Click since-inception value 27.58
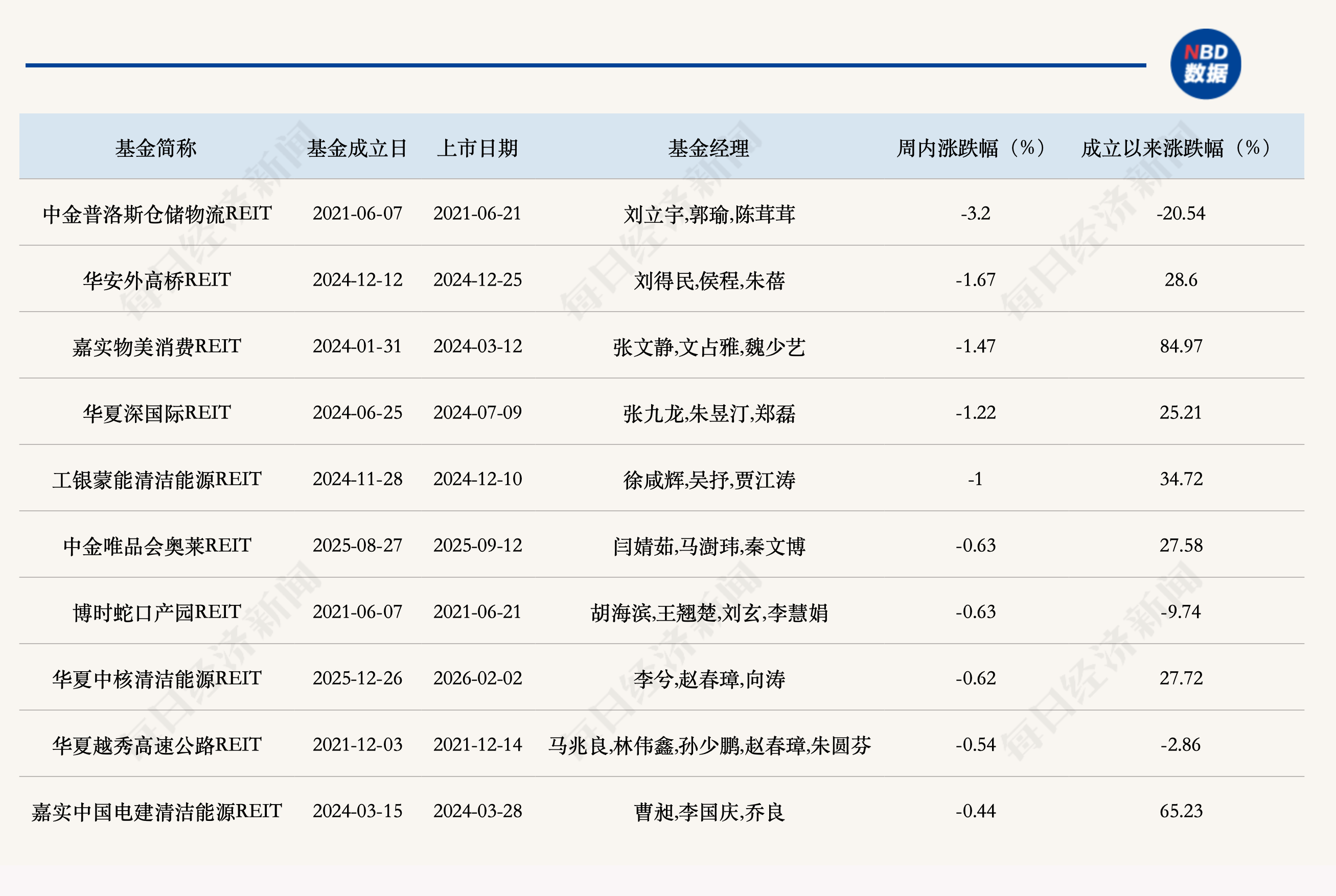This screenshot has width=1336, height=896. (1181, 546)
